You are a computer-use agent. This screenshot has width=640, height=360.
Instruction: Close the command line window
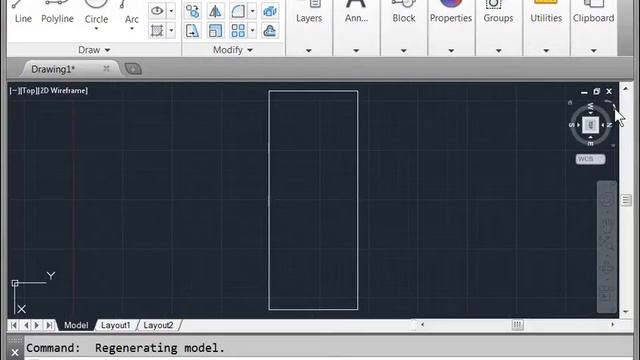click(x=15, y=352)
